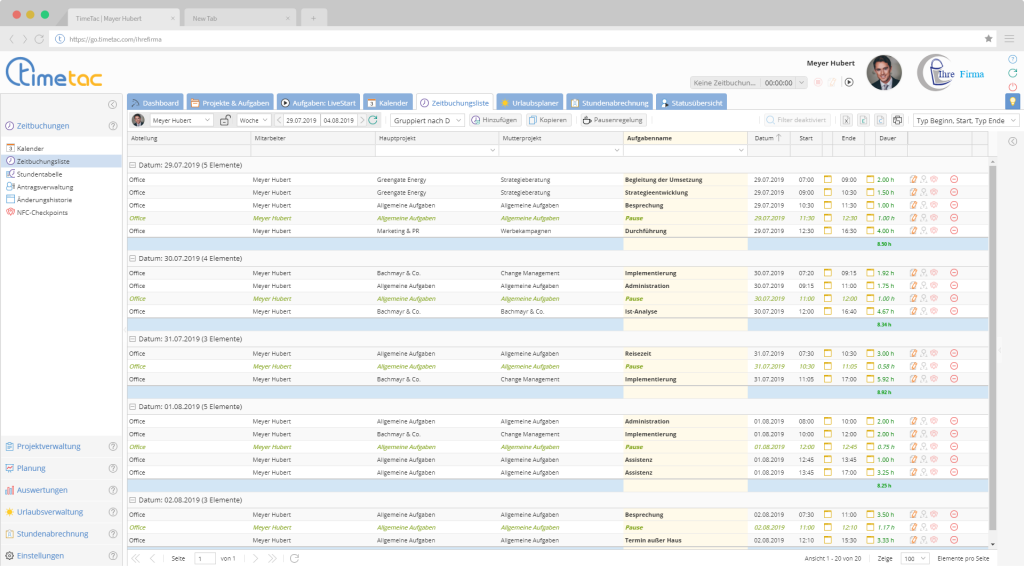Screen dimensions: 1024x576
Task: Delete the Strategieentwicklung booking with red minus
Action: point(953,193)
